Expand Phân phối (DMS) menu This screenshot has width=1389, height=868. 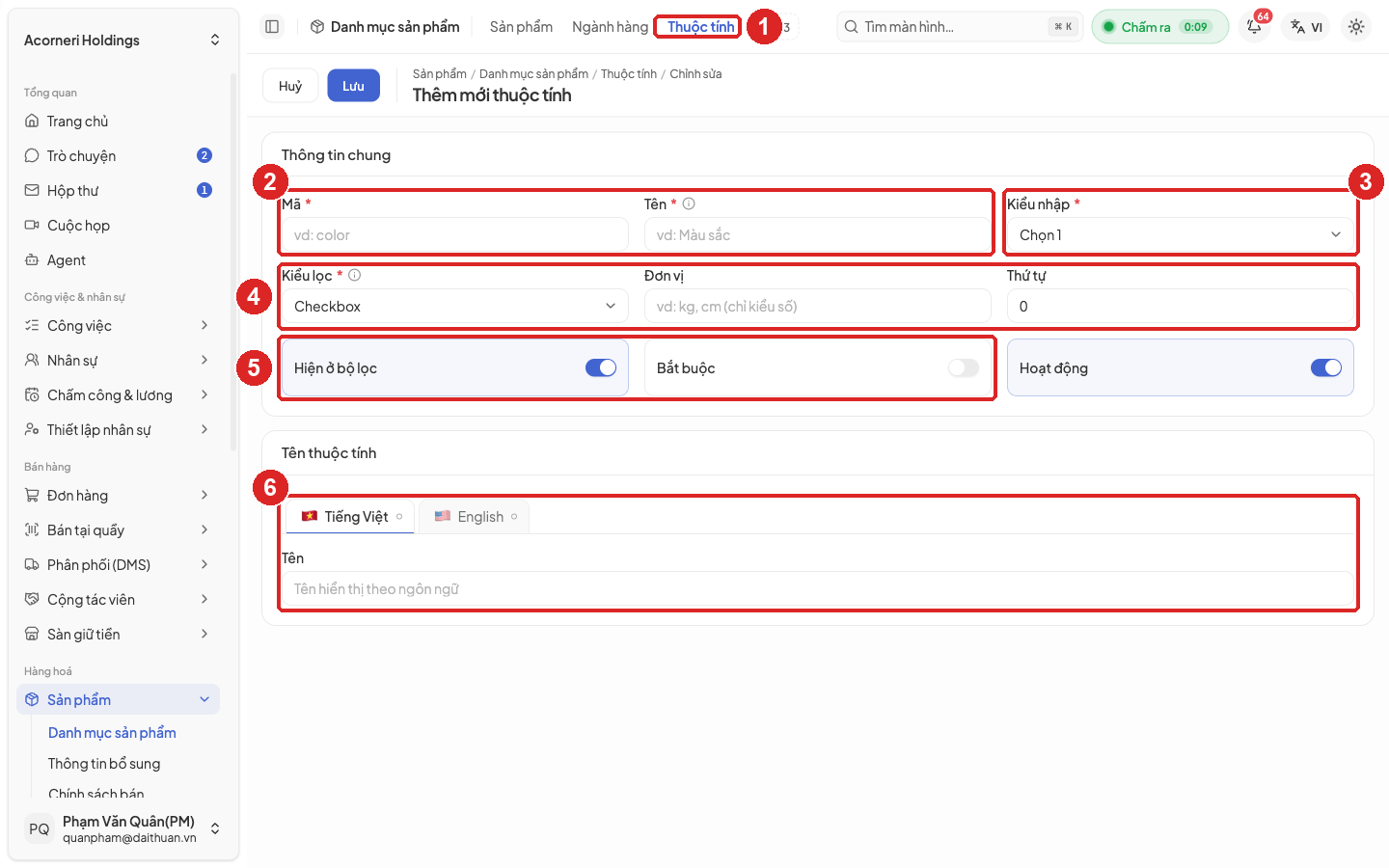[119, 565]
